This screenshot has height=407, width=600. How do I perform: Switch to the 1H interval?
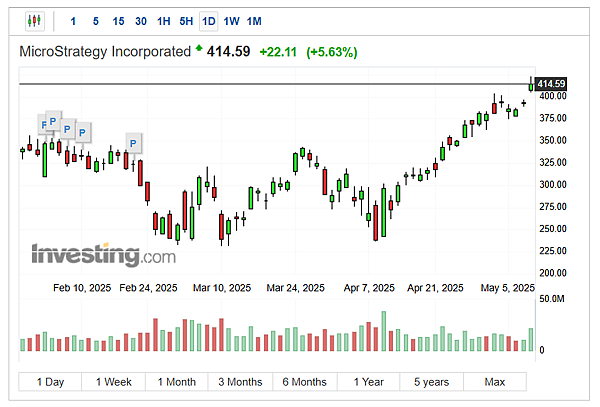(163, 21)
